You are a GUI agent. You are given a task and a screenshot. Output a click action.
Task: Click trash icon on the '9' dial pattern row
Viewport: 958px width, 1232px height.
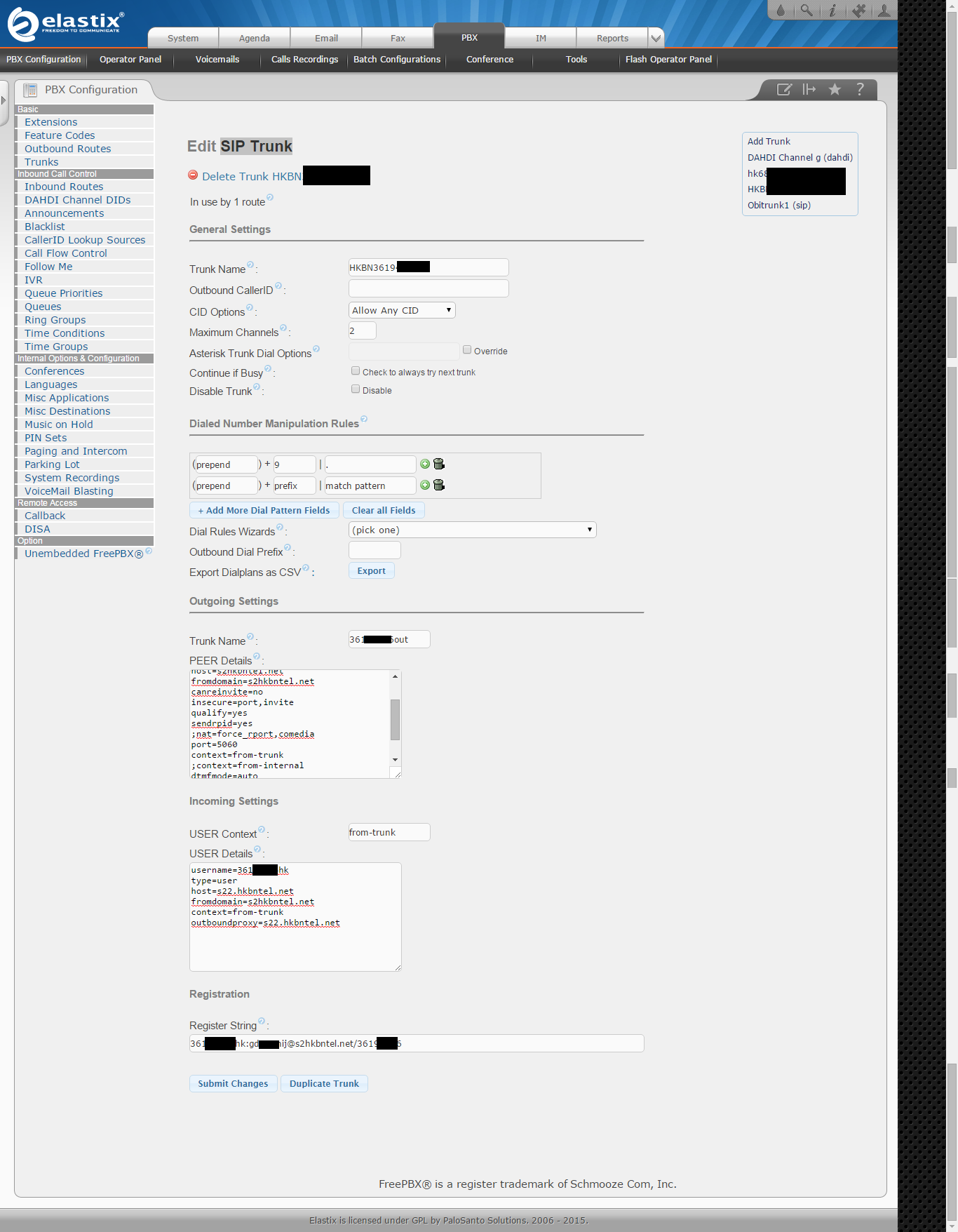[x=439, y=464]
